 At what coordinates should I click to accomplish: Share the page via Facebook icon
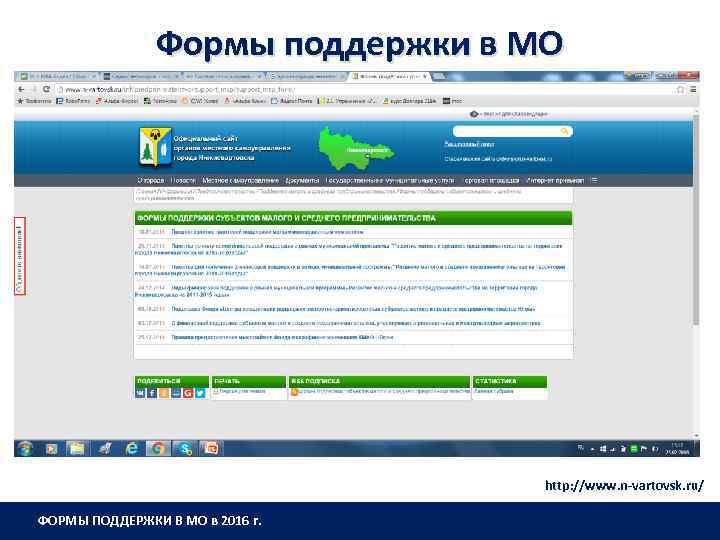click(x=152, y=393)
